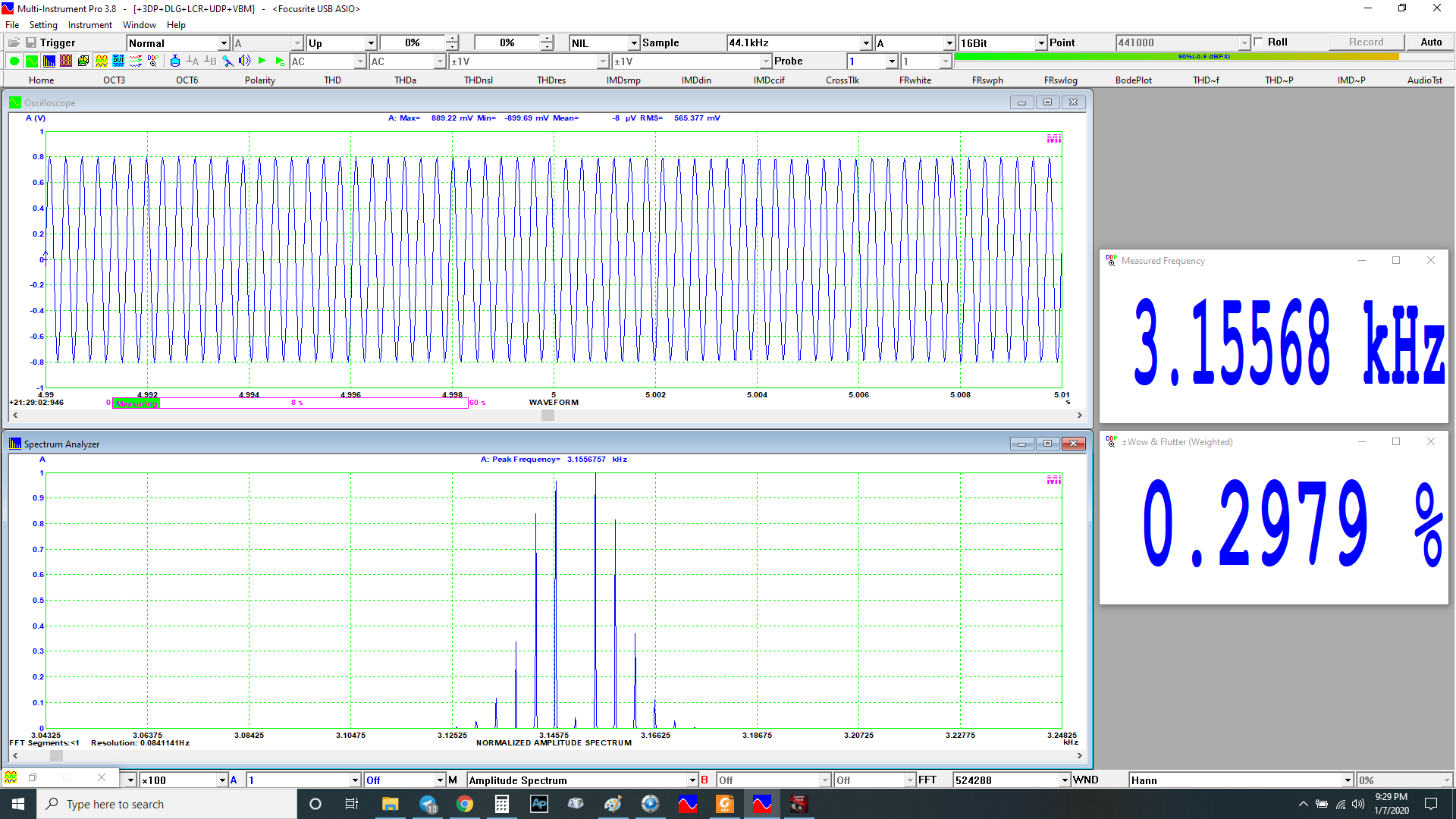The image size is (1456, 819).
Task: Open notification center in system tray
Action: click(1430, 804)
